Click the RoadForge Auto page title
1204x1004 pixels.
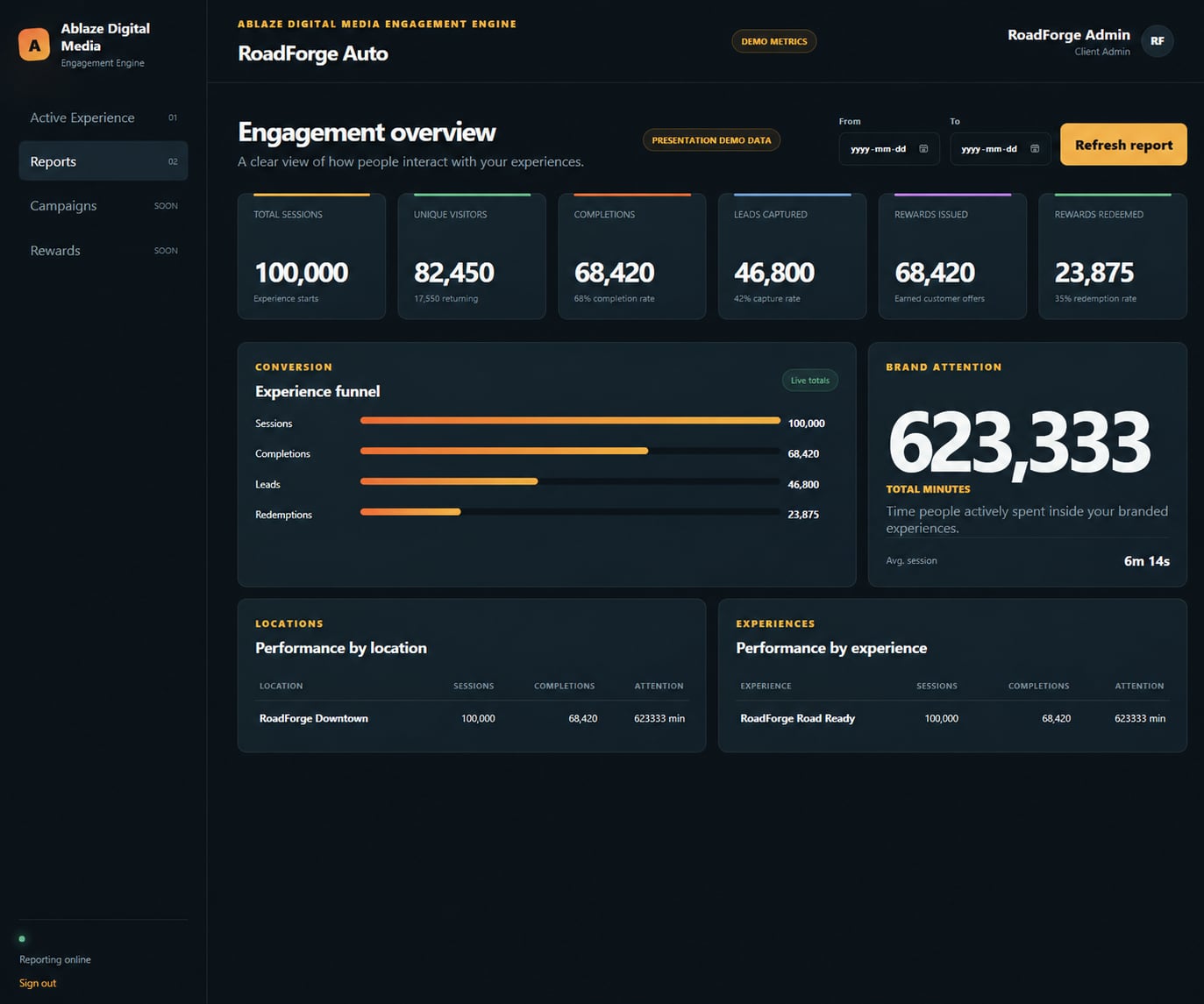point(313,53)
